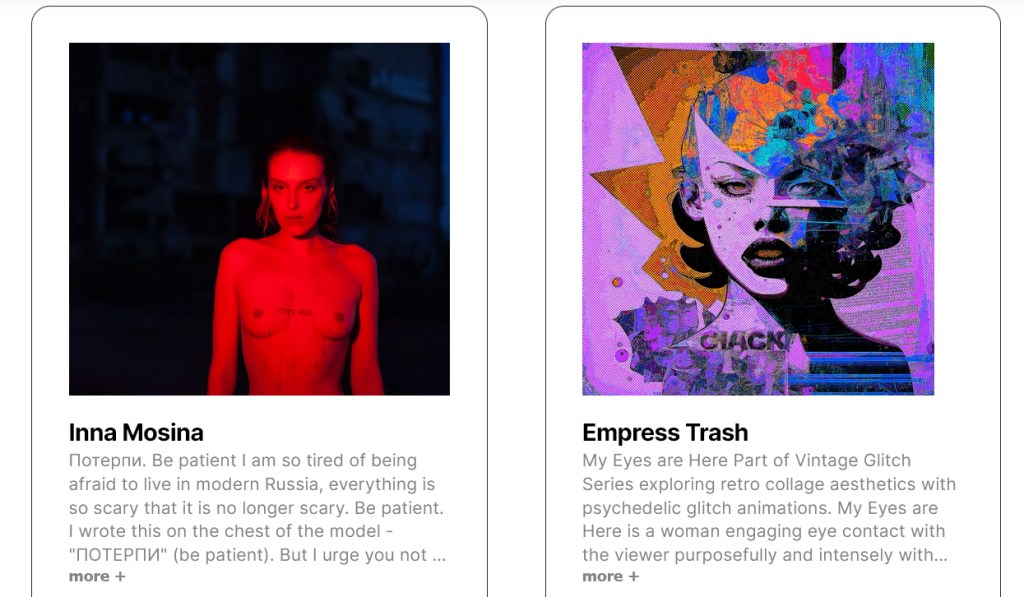Viewport: 1024px width, 597px height.
Task: Click the Empress Trash artist name
Action: (665, 432)
